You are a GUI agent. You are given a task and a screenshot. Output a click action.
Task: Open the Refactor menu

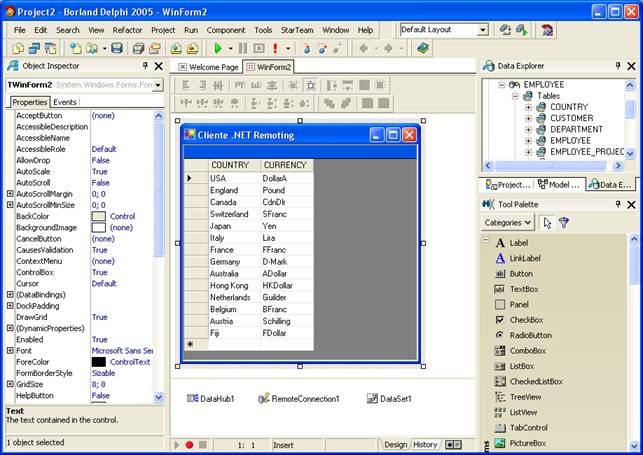click(x=127, y=30)
